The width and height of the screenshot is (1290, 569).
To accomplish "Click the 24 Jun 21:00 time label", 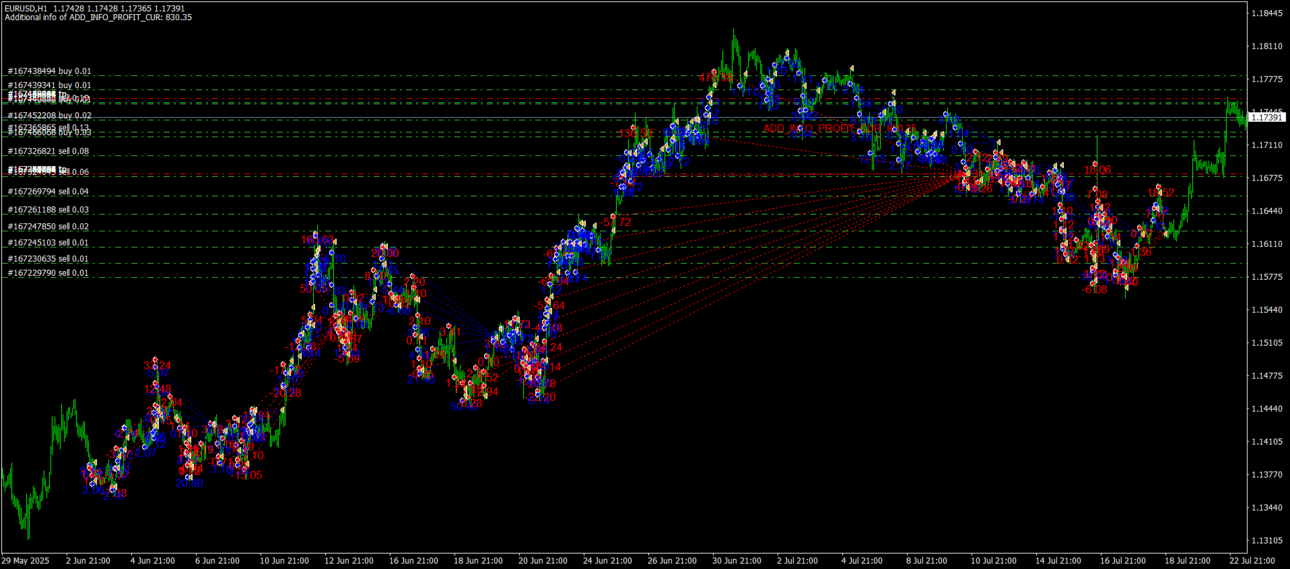I will click(606, 560).
